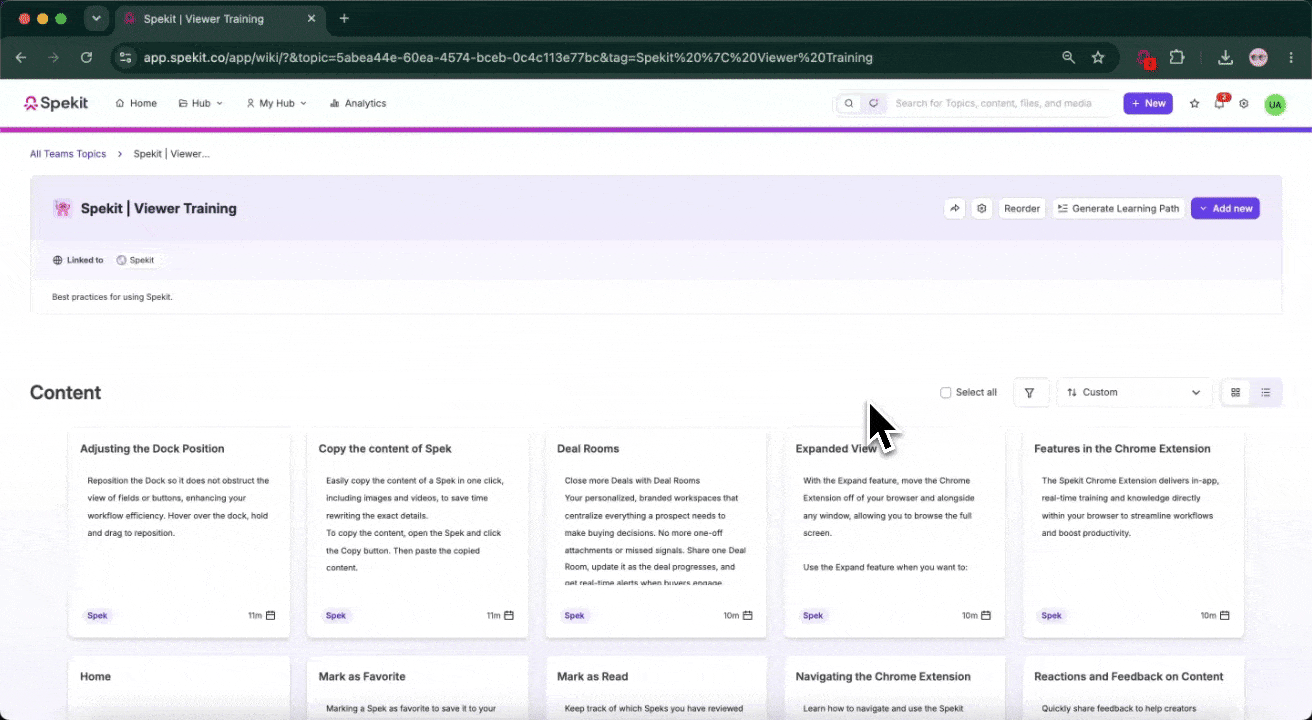Open Chrome zoom magnifier in address bar
Image resolution: width=1312 pixels, height=720 pixels.
coord(1069,58)
